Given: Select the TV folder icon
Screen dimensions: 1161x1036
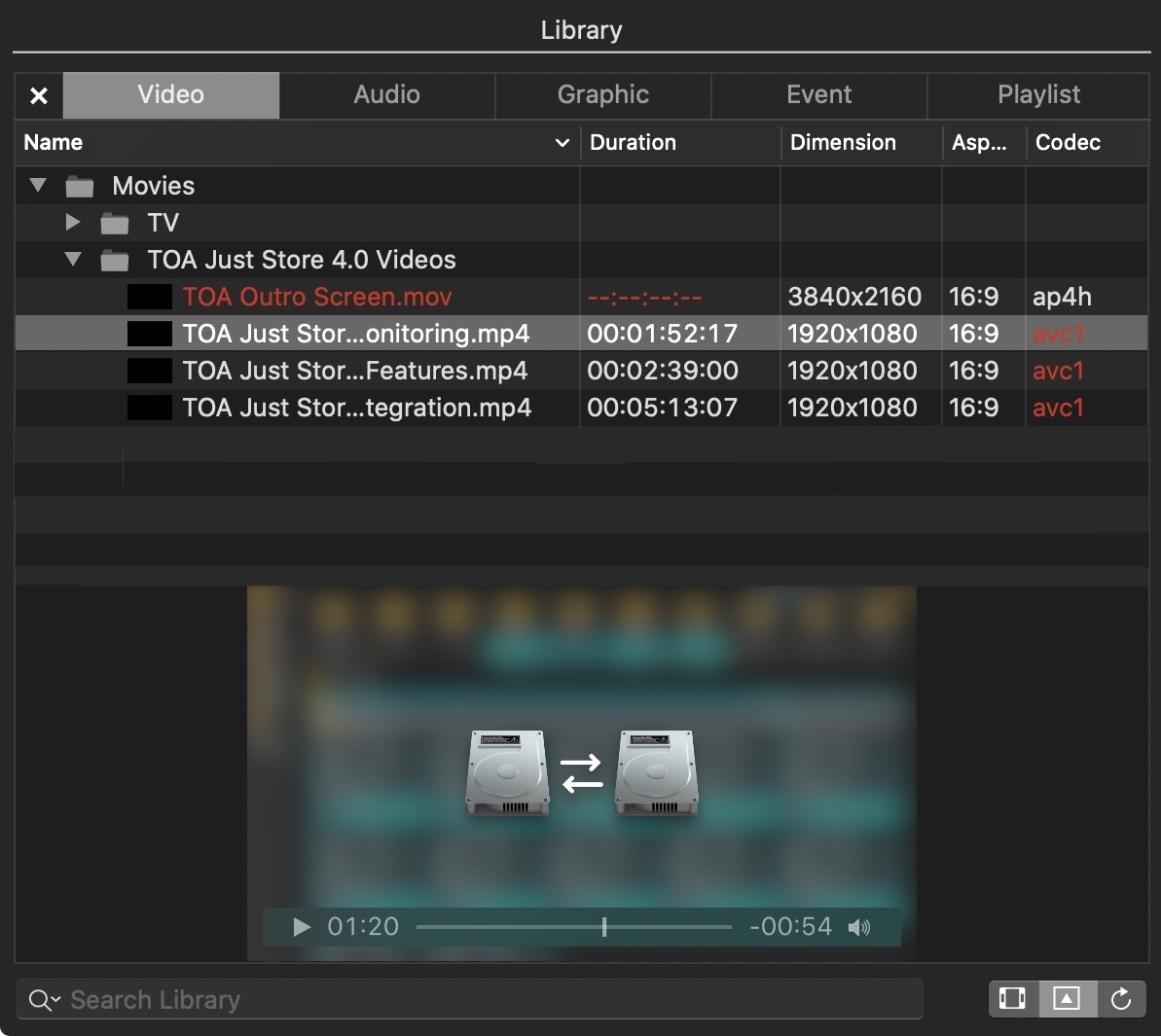Looking at the screenshot, I should coord(114,224).
